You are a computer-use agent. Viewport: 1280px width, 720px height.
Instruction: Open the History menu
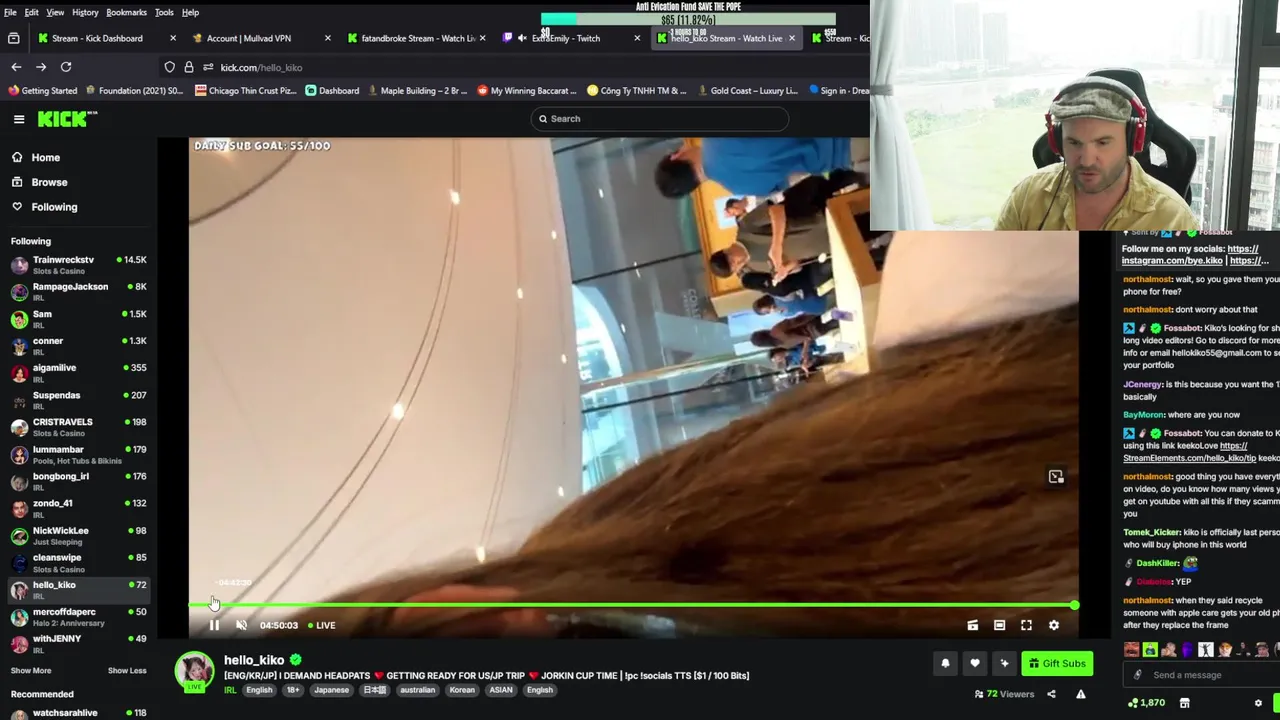pos(85,12)
